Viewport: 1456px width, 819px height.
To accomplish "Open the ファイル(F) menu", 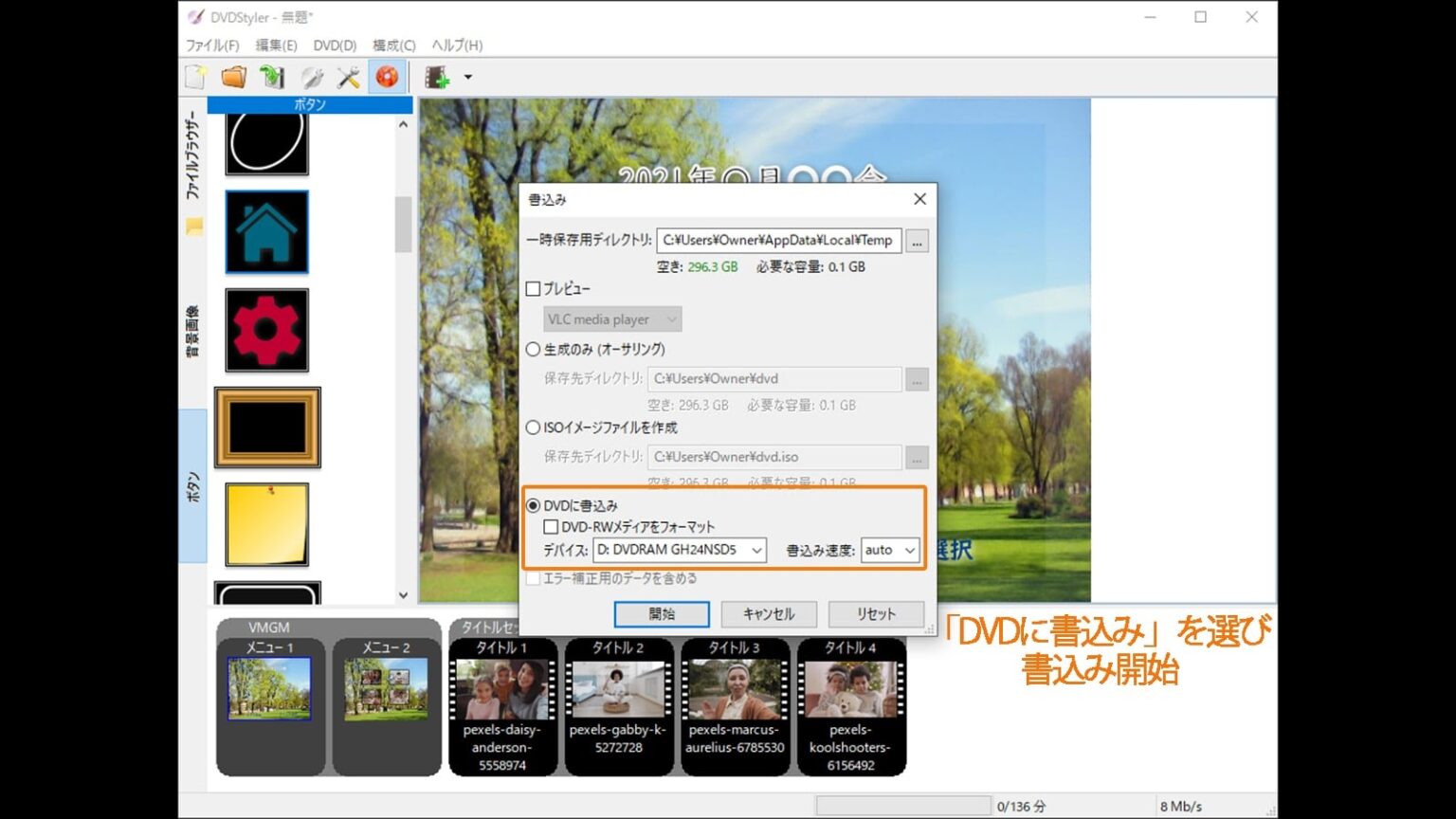I will tap(212, 45).
